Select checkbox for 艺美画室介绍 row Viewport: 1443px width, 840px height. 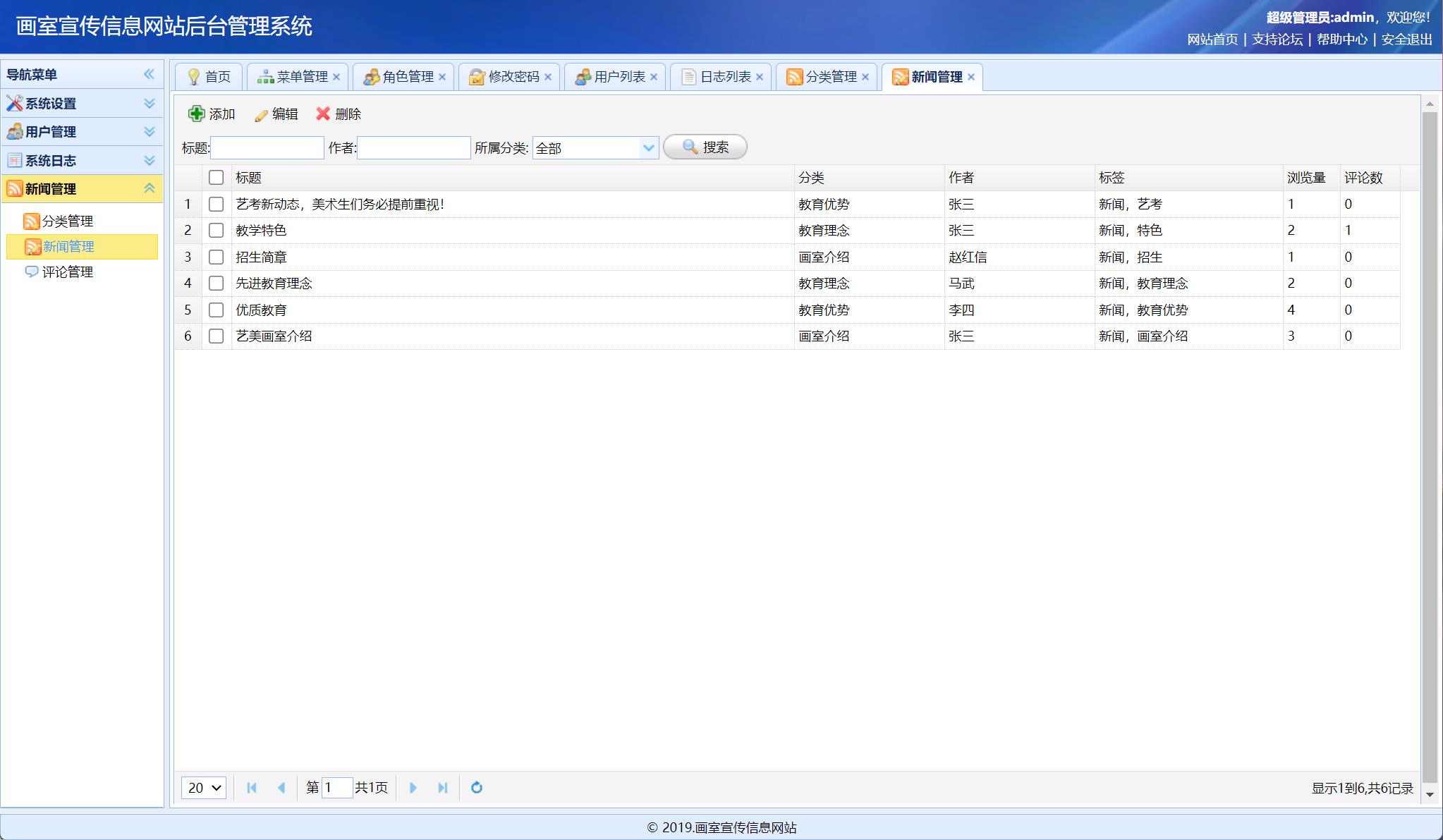[x=217, y=336]
